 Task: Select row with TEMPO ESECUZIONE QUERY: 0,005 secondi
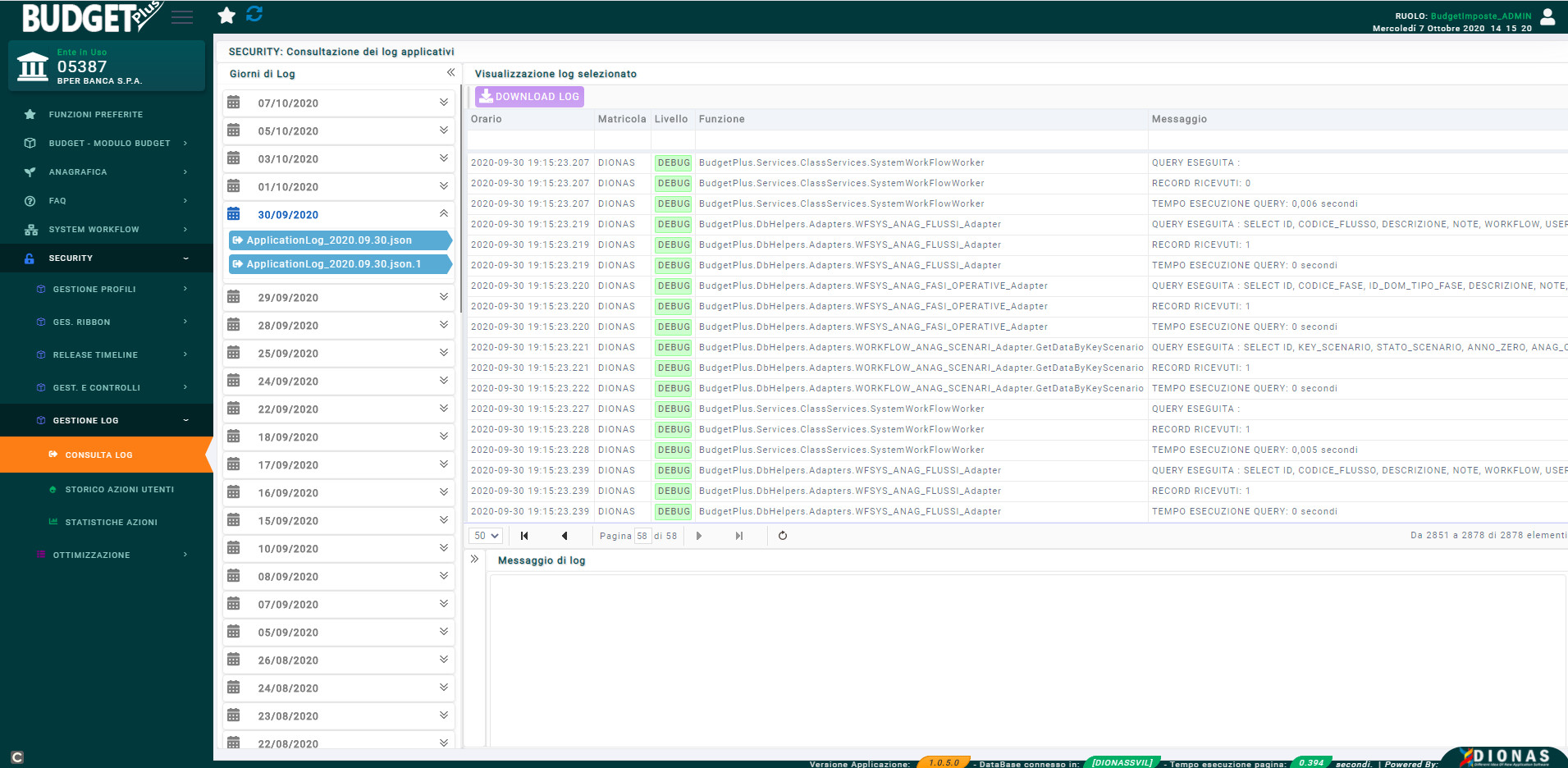(1017, 450)
